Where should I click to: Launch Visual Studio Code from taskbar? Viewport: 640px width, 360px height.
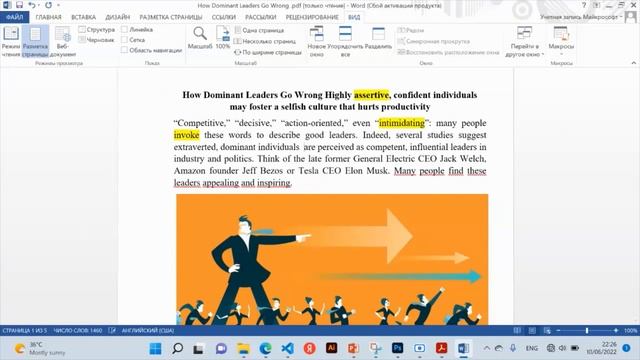click(287, 349)
